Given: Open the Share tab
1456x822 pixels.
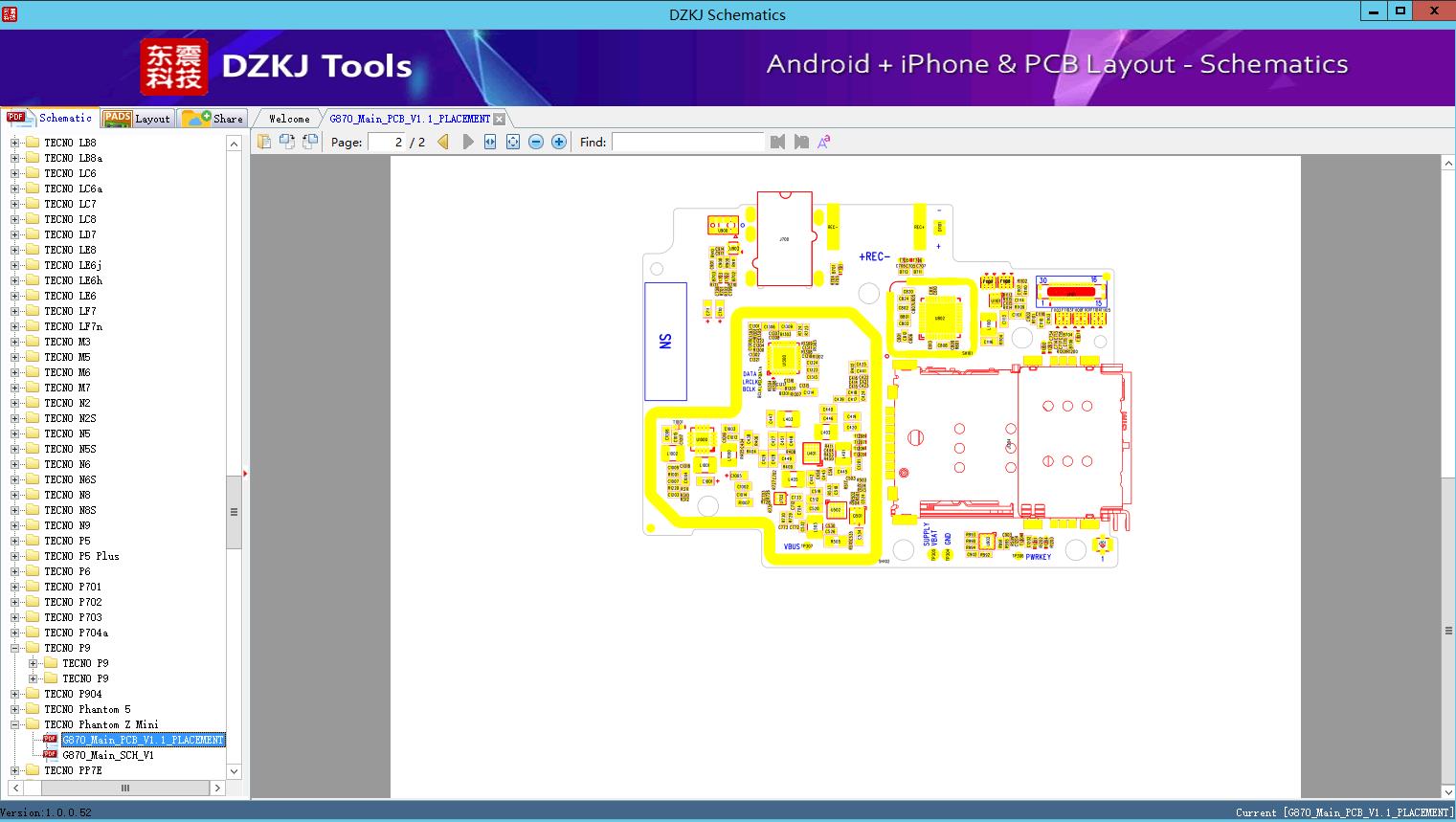Looking at the screenshot, I should [x=213, y=118].
